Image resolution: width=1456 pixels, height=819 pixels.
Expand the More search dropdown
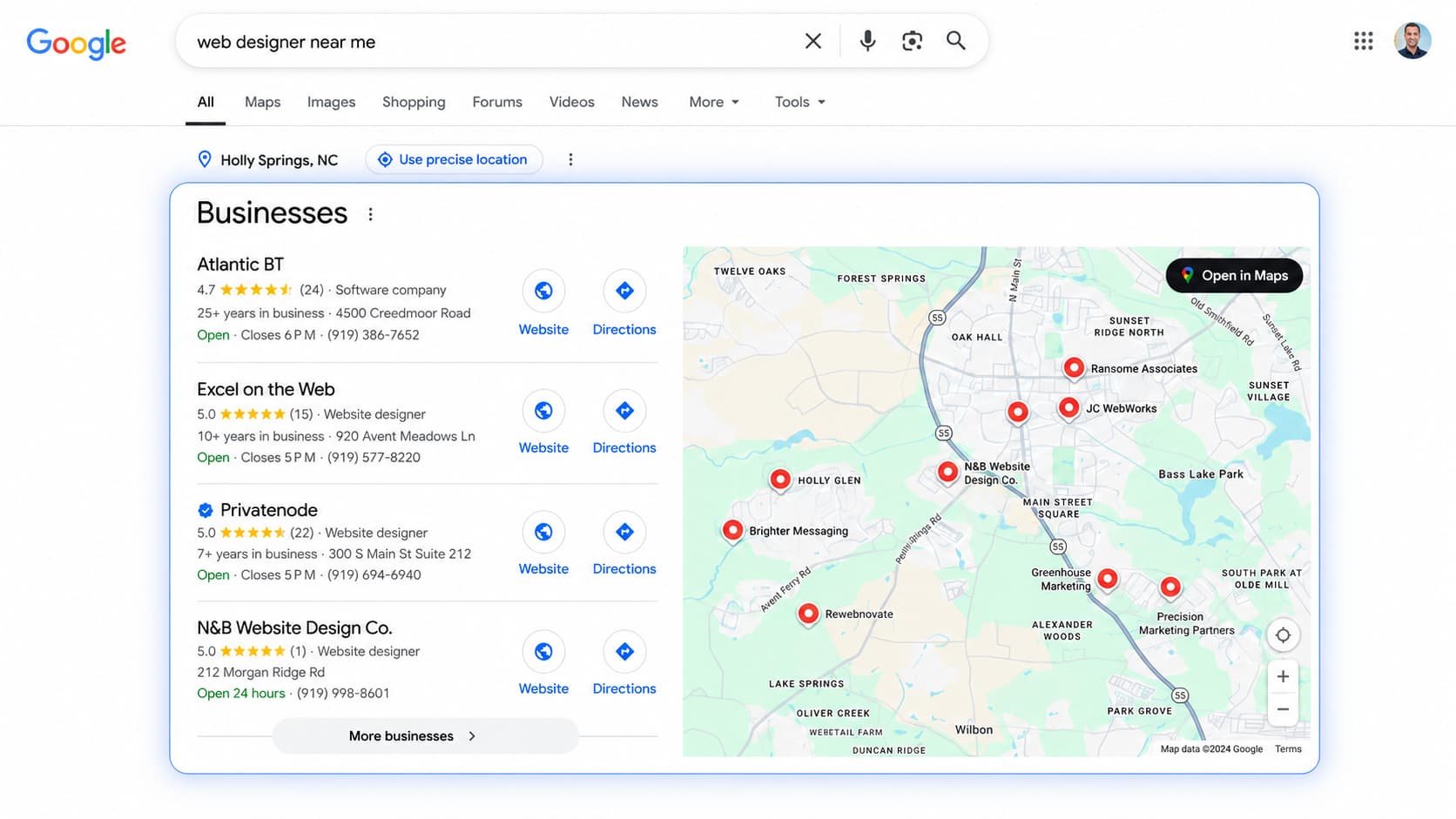tap(714, 102)
